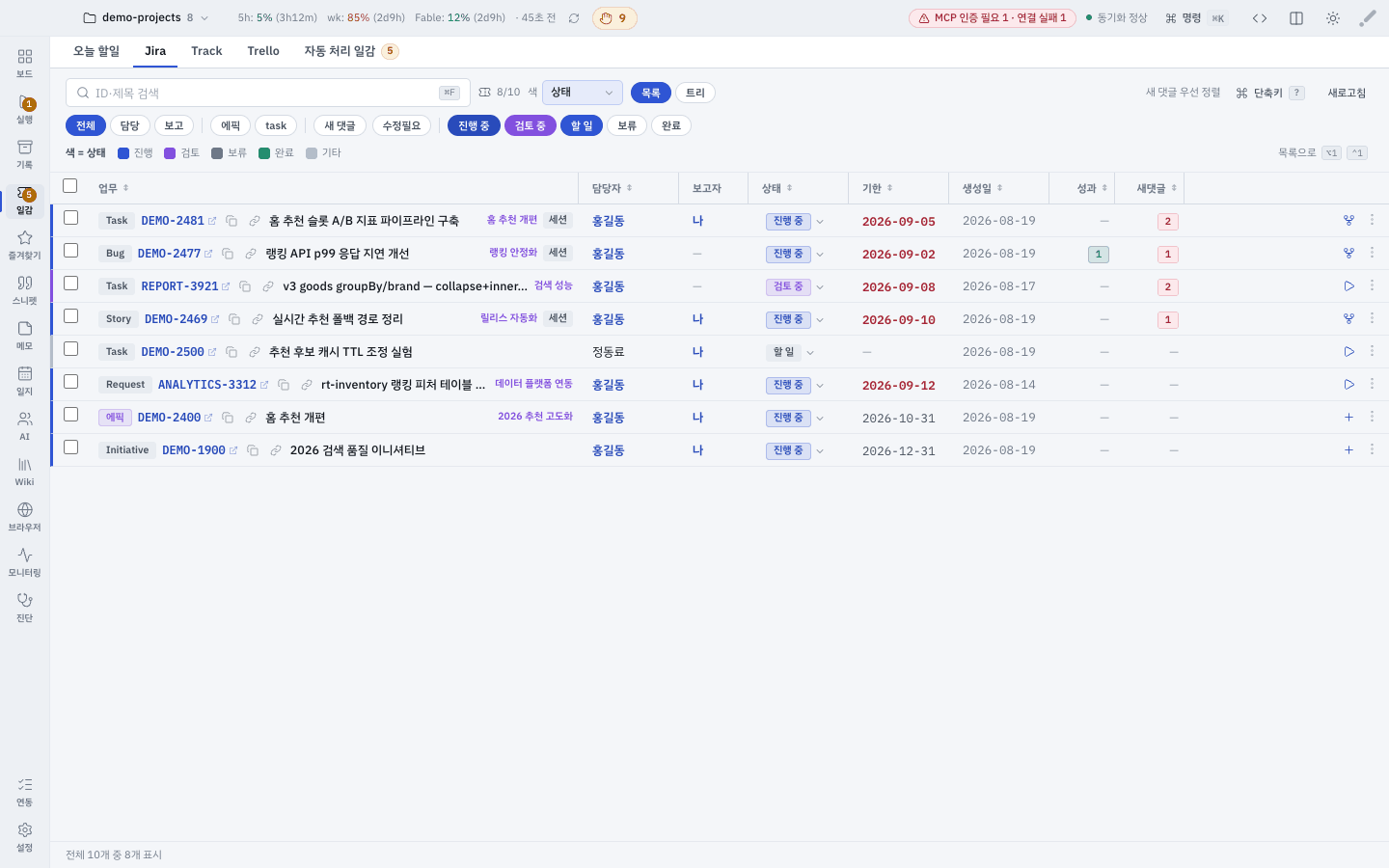Copy the DEMO-2481 issue ID
This screenshot has height=868, width=1389.
click(x=231, y=221)
